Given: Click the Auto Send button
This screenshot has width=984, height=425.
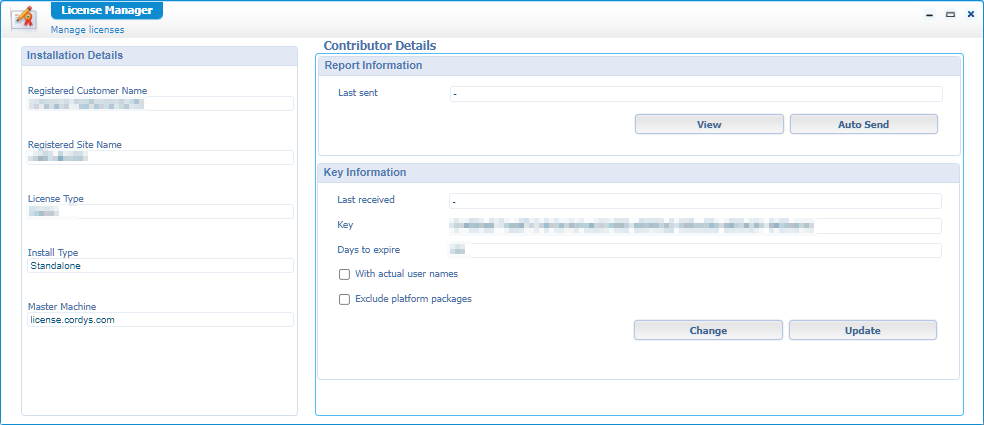Looking at the screenshot, I should click(x=863, y=124).
